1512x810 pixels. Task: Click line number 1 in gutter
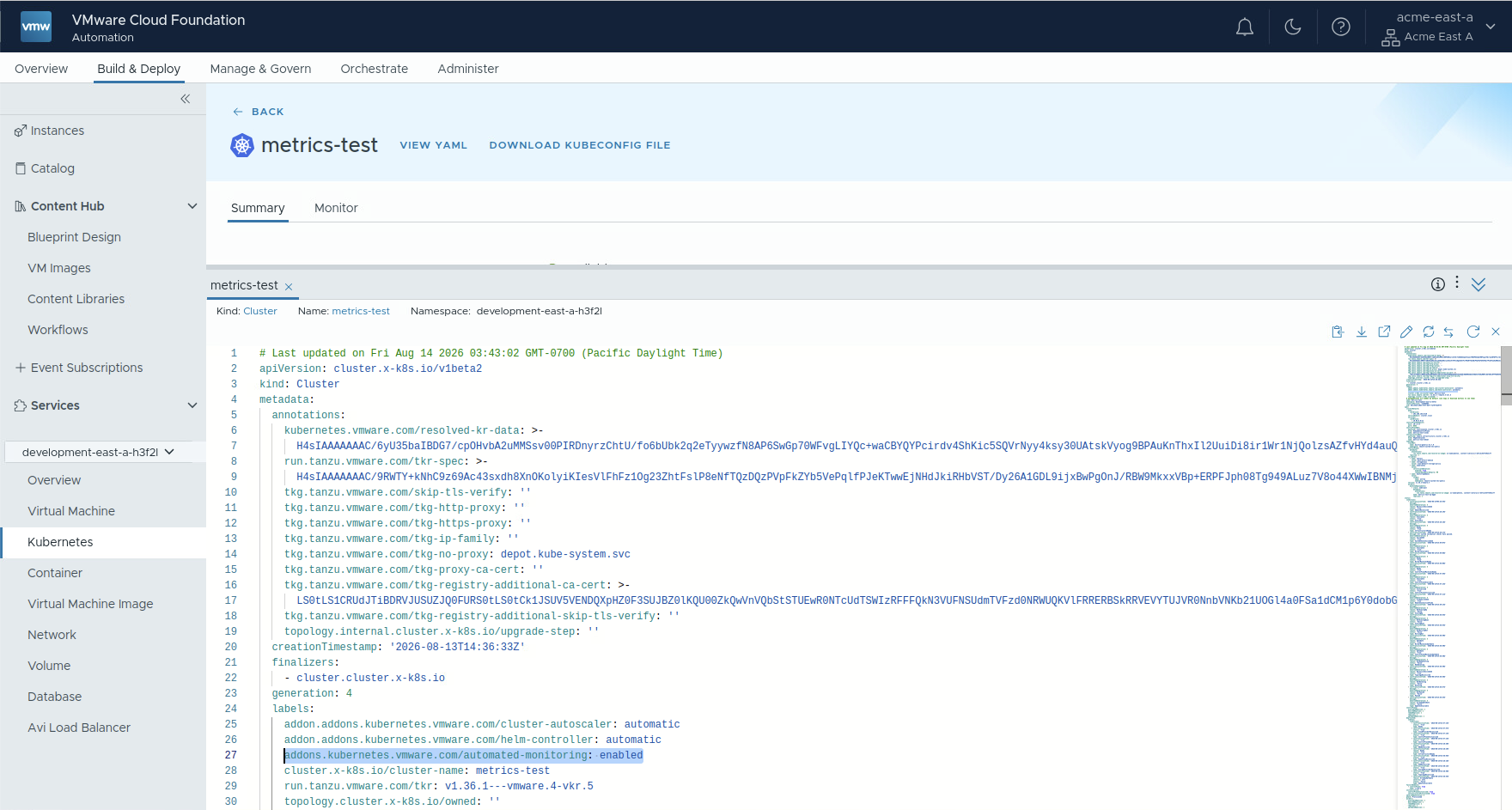tap(234, 353)
